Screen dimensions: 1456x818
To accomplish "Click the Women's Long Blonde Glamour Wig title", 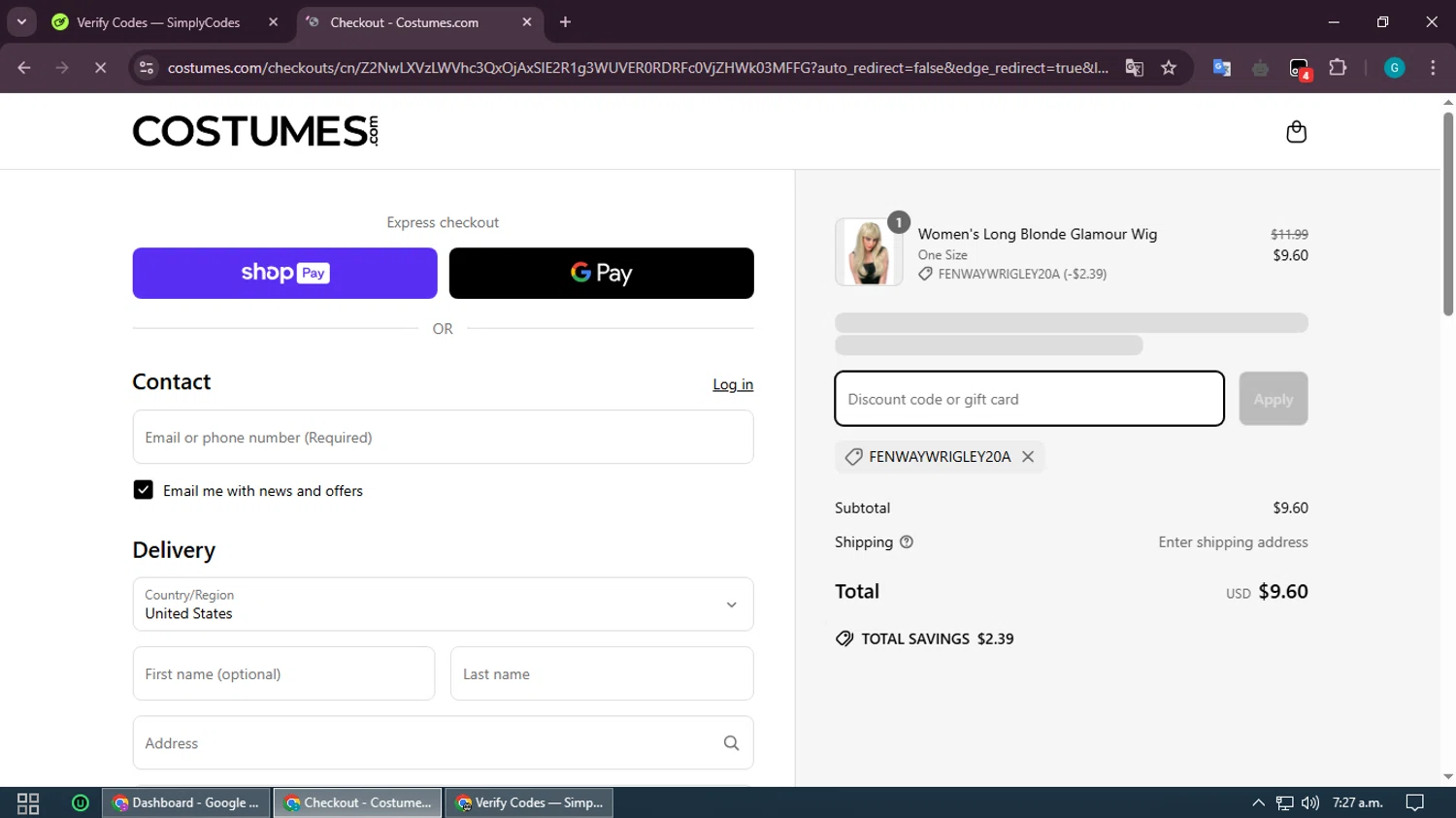I will 1038,234.
